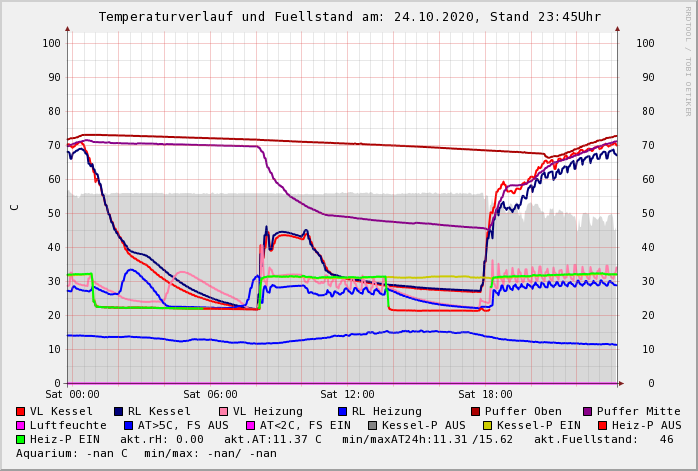Click the Sat 18:00 time axis label
Screen dimensions: 698x471
click(485, 395)
